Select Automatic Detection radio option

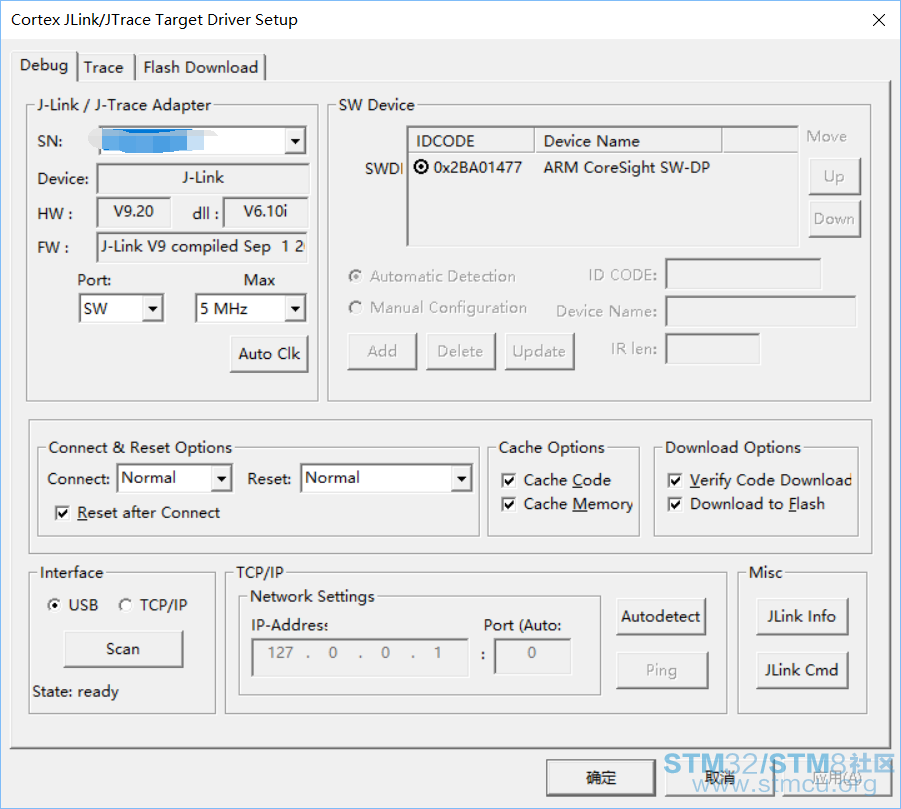pyautogui.click(x=356, y=276)
